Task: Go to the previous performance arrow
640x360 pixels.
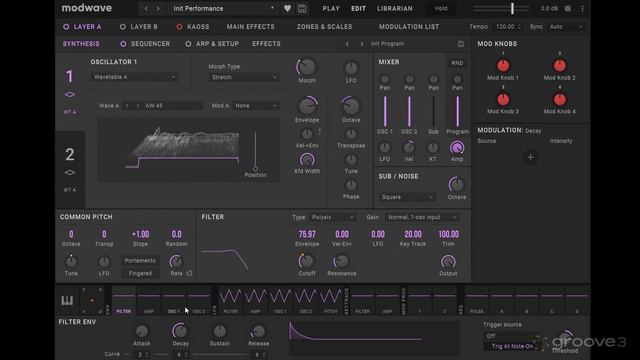Action: point(146,9)
